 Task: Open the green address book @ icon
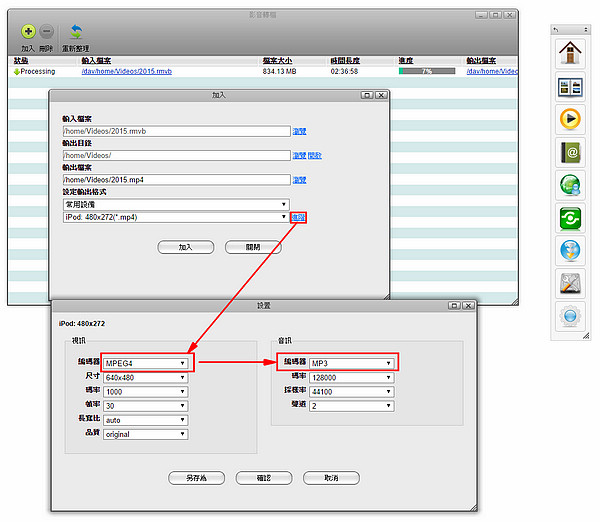point(570,152)
